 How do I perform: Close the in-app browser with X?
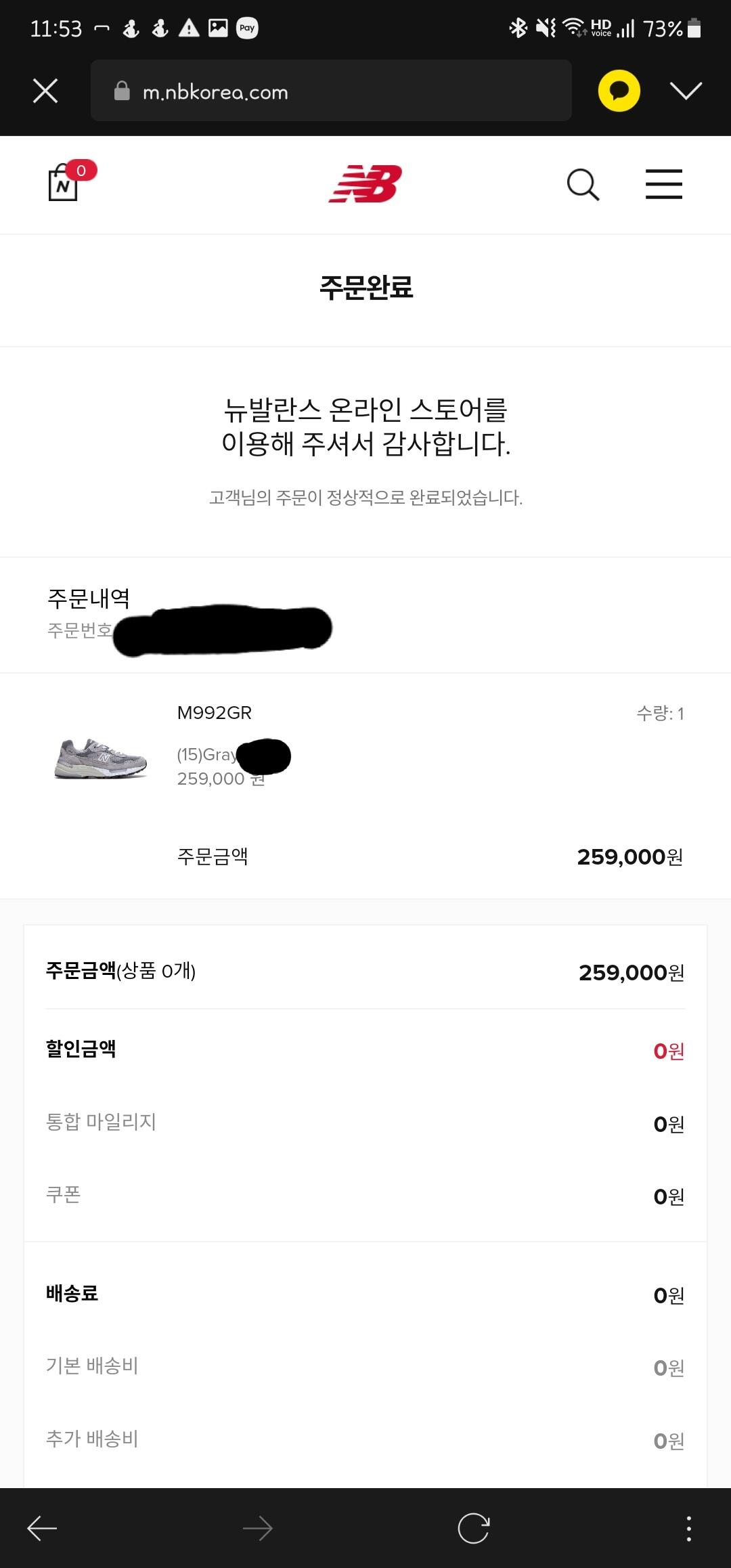[45, 91]
